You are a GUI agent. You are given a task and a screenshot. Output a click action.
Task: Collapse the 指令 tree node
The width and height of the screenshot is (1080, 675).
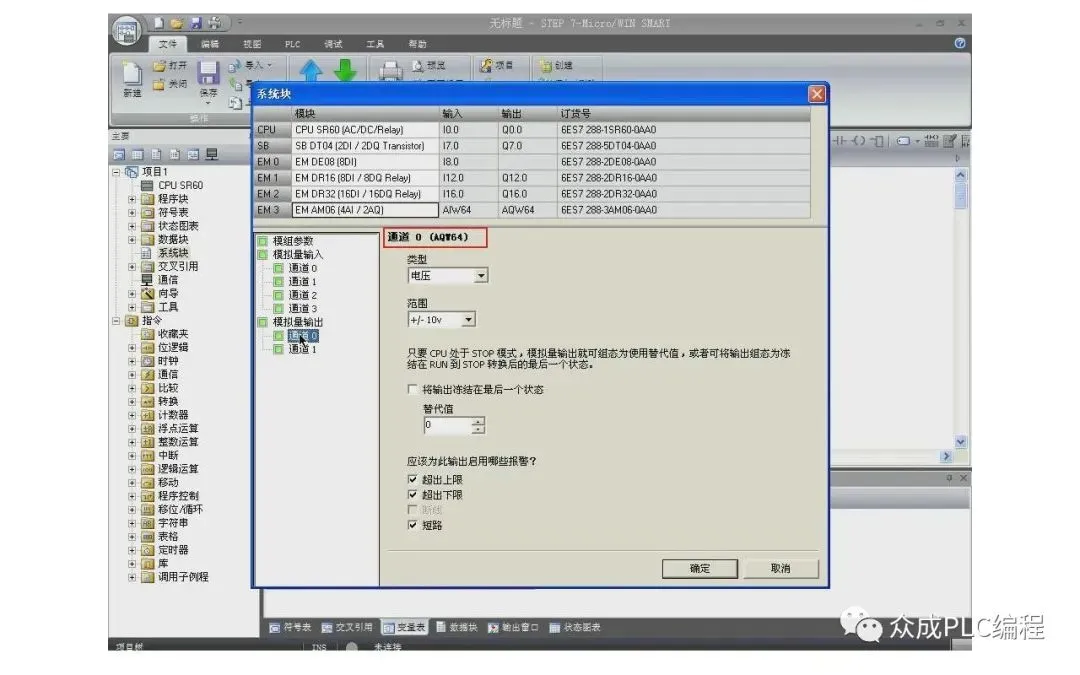point(116,320)
